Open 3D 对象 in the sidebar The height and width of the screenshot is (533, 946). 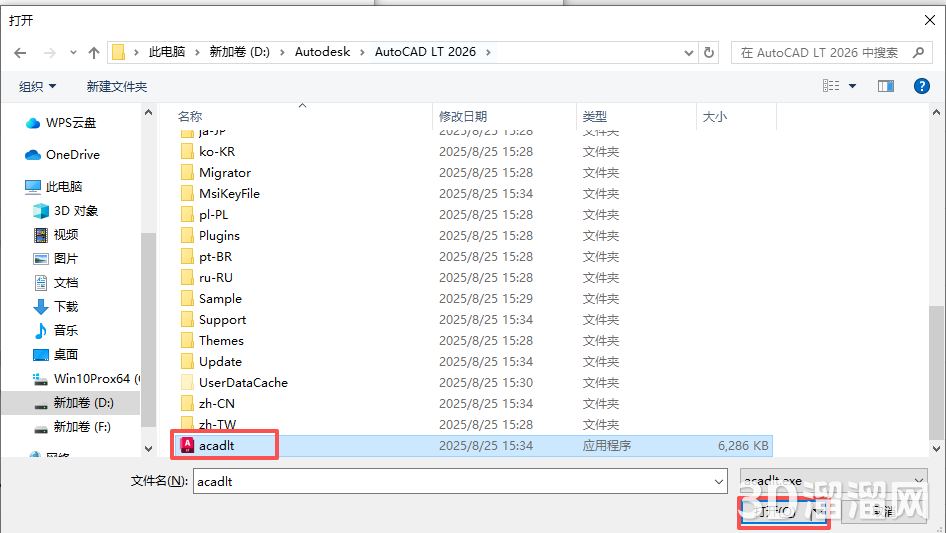coord(65,211)
